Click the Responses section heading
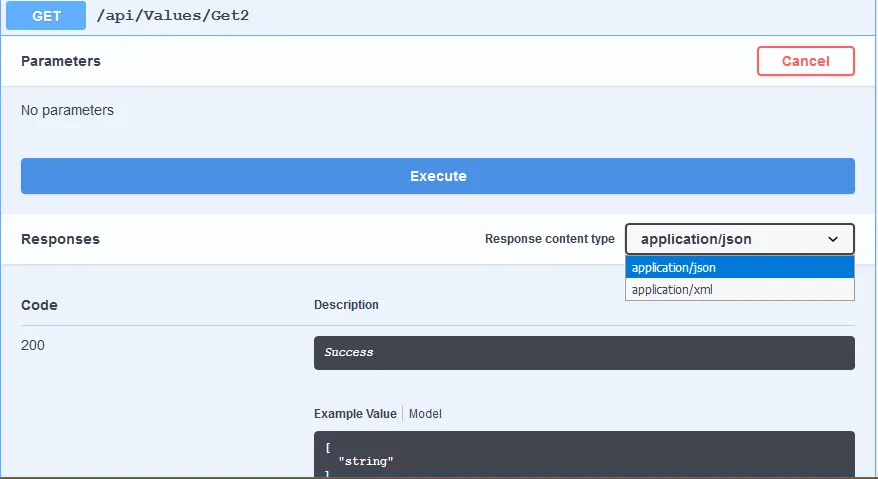 coord(60,239)
